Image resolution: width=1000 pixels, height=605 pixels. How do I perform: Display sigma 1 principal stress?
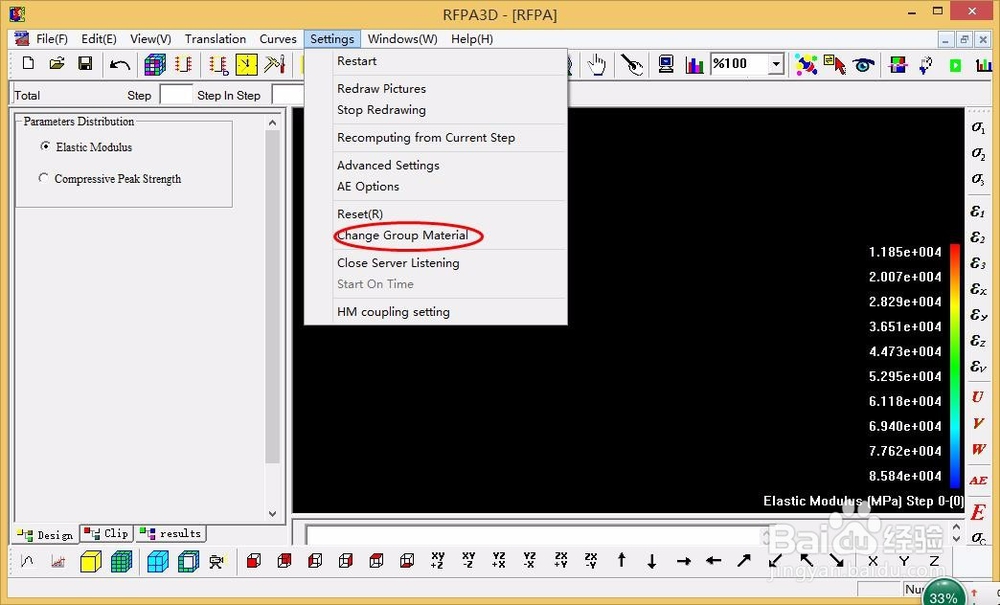pyautogui.click(x=978, y=128)
